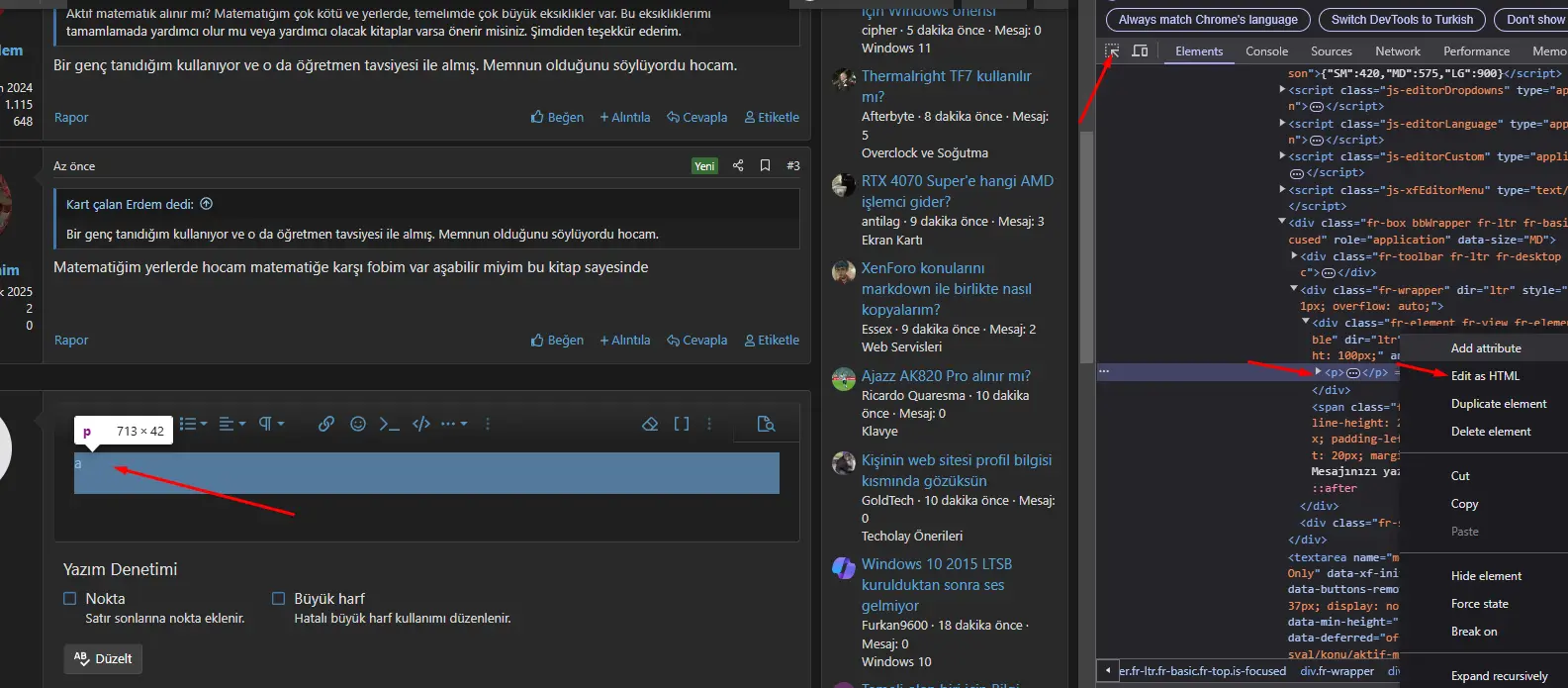The width and height of the screenshot is (1568, 688).
Task: Switch to the Elements tab
Action: [x=1199, y=50]
